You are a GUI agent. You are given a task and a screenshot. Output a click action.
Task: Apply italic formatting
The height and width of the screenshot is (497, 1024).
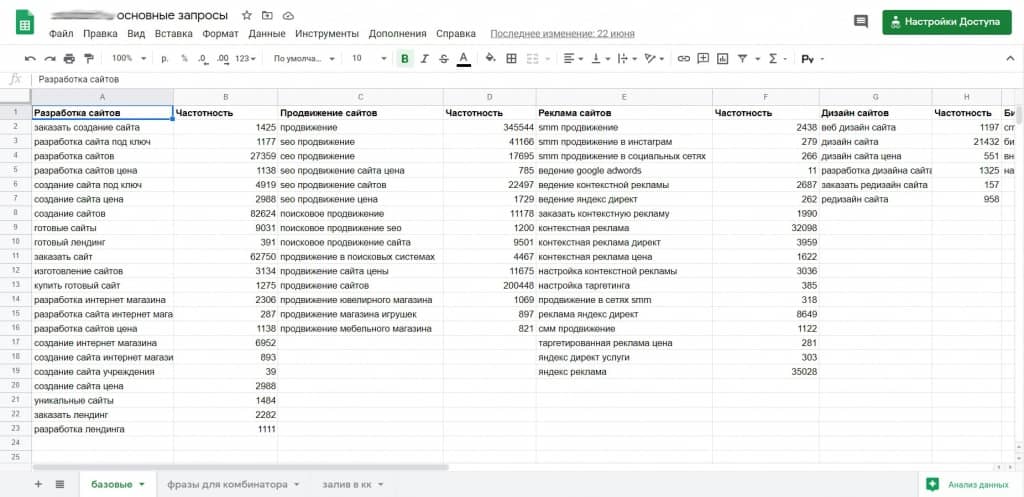pos(424,59)
